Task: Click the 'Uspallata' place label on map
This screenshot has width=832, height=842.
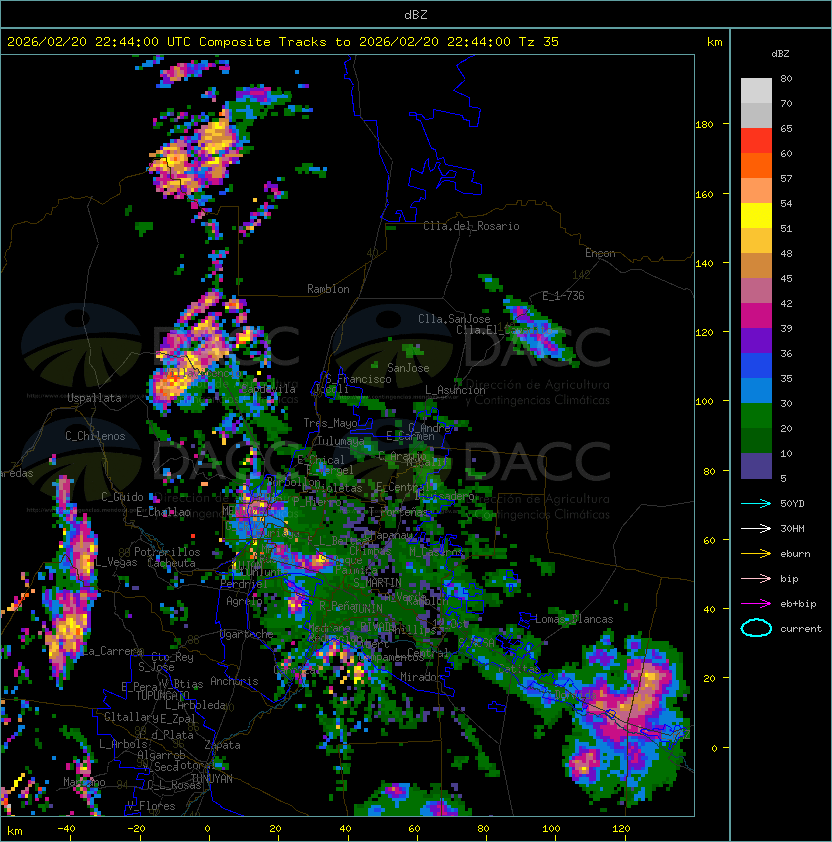Action: [x=94, y=398]
